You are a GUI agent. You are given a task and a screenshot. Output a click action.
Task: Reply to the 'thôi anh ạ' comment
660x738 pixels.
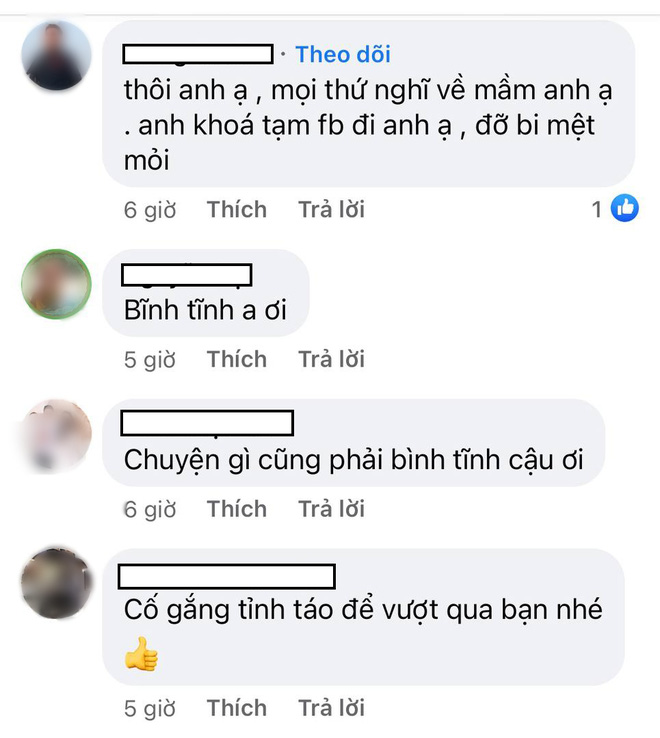point(331,209)
